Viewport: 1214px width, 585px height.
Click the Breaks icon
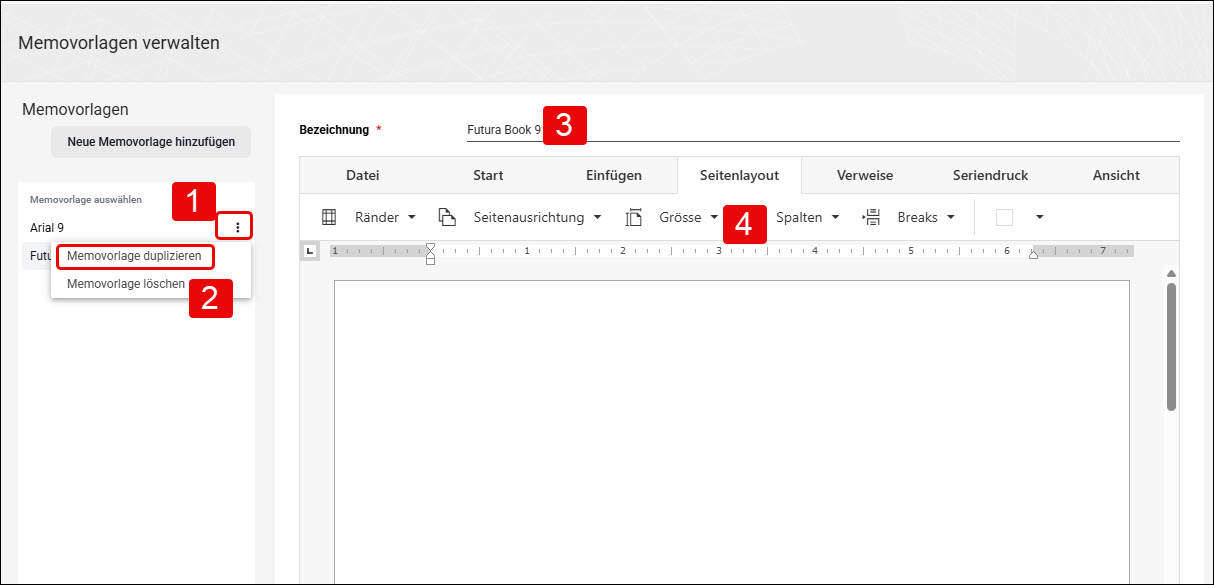pos(871,217)
